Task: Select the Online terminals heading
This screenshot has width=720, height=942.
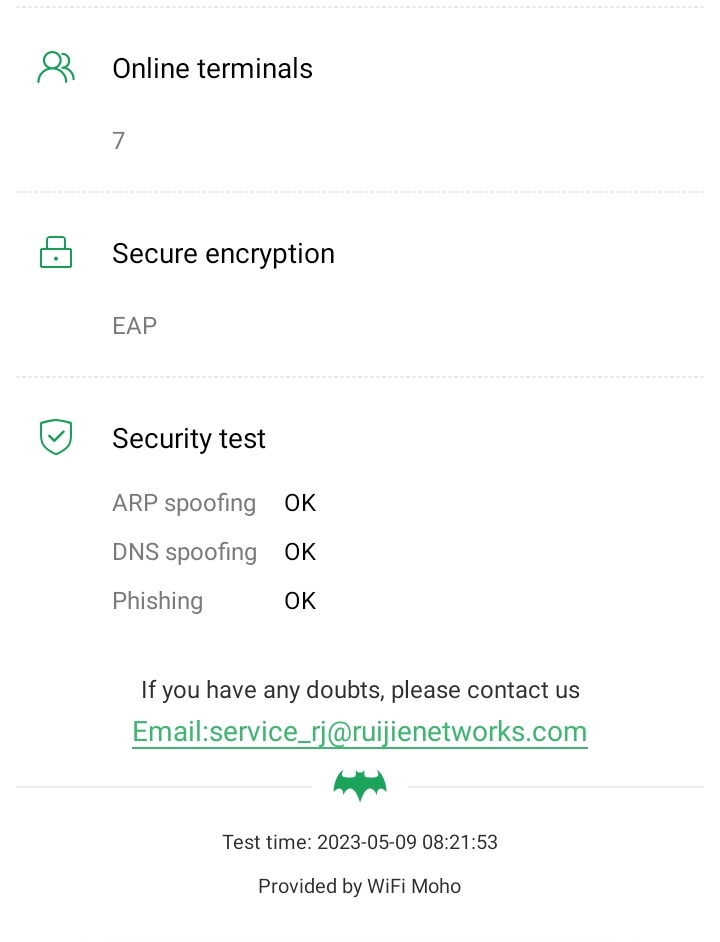Action: [212, 69]
